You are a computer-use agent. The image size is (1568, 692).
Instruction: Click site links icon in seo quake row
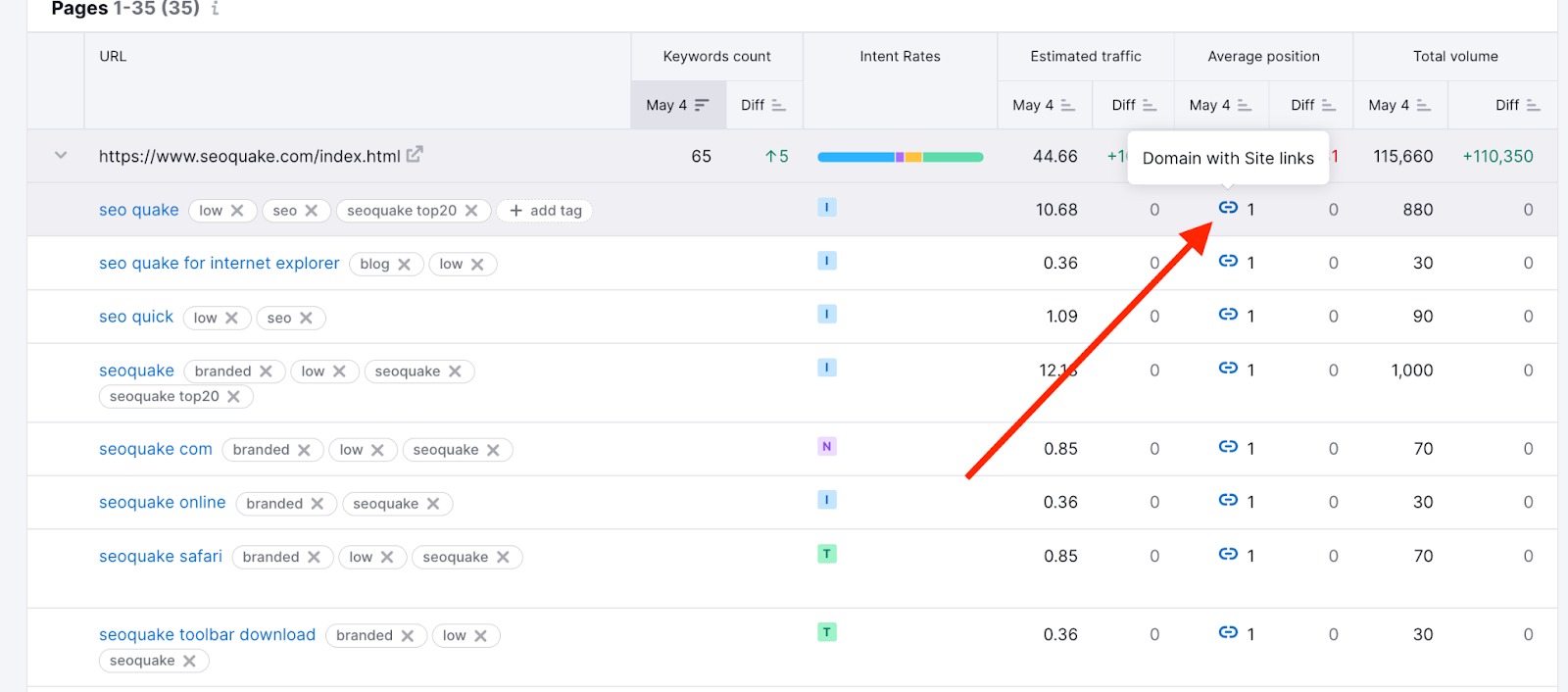tap(1228, 208)
